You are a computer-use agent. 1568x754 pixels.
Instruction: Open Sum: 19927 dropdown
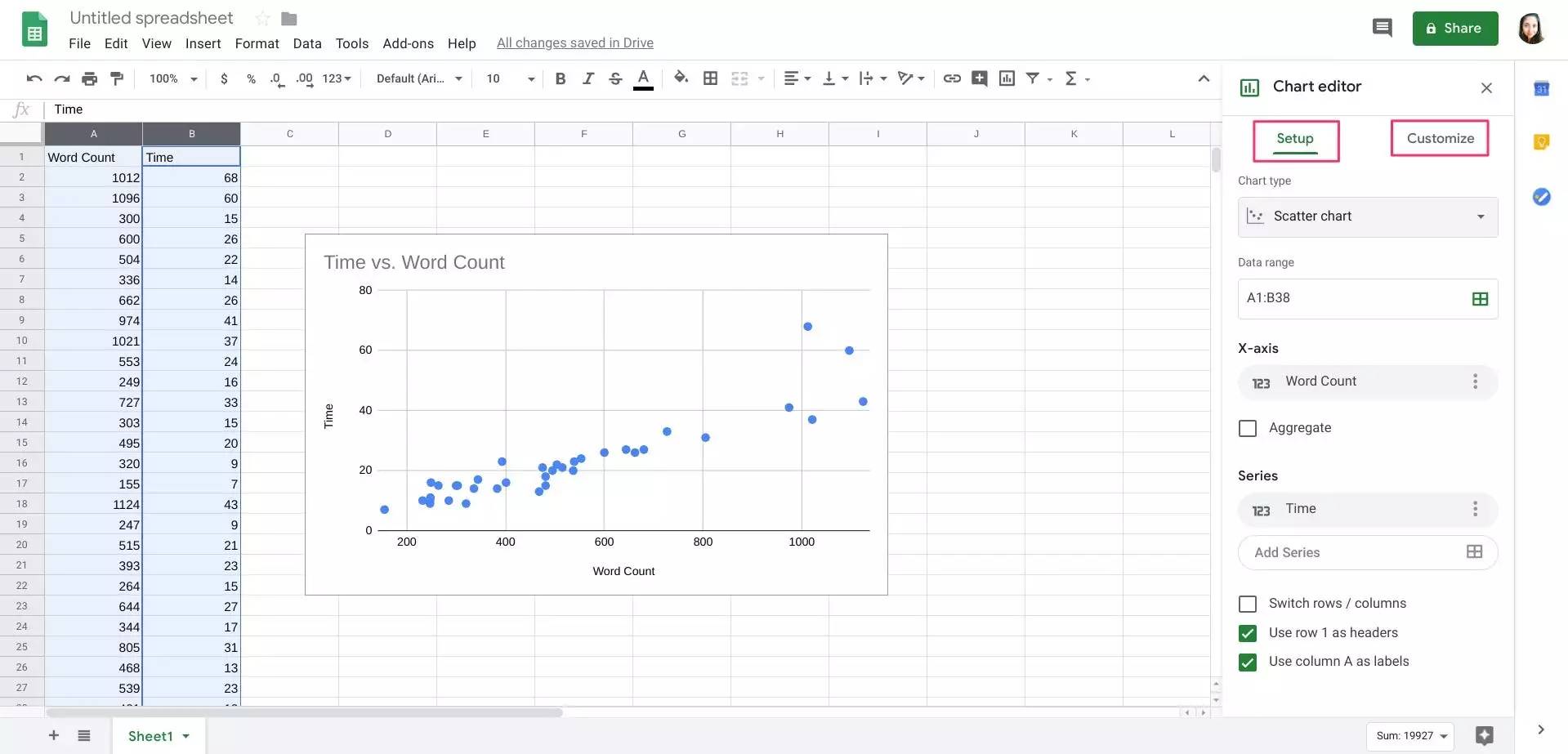point(1410,736)
